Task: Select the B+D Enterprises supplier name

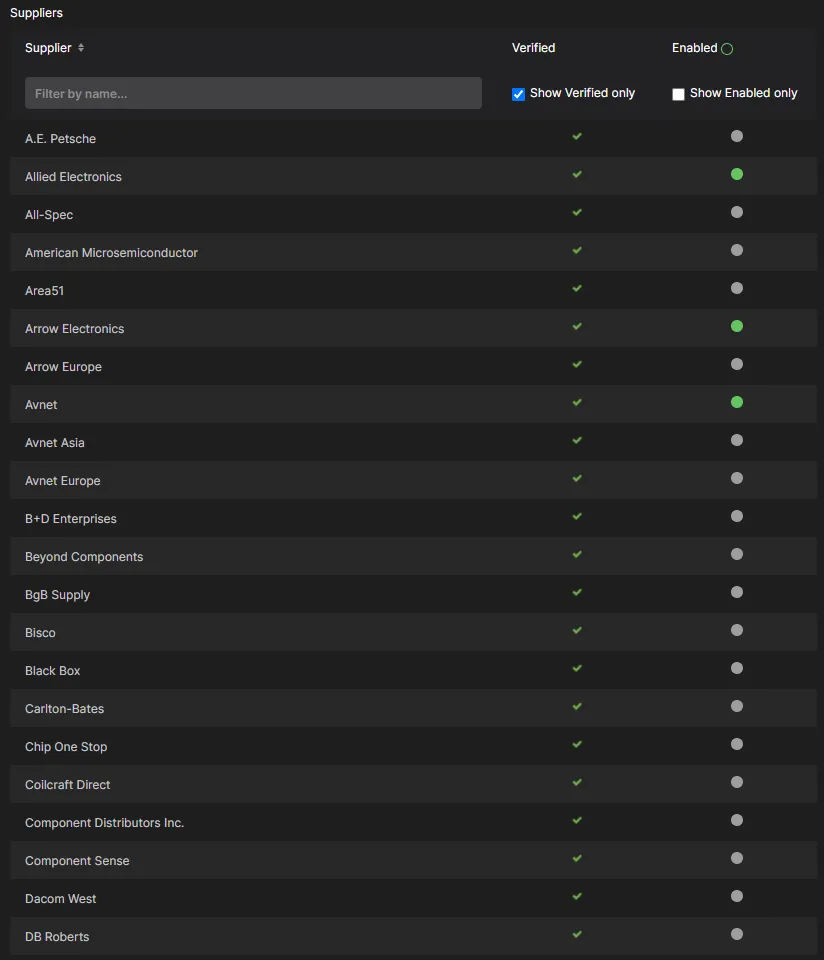Action: pyautogui.click(x=71, y=518)
